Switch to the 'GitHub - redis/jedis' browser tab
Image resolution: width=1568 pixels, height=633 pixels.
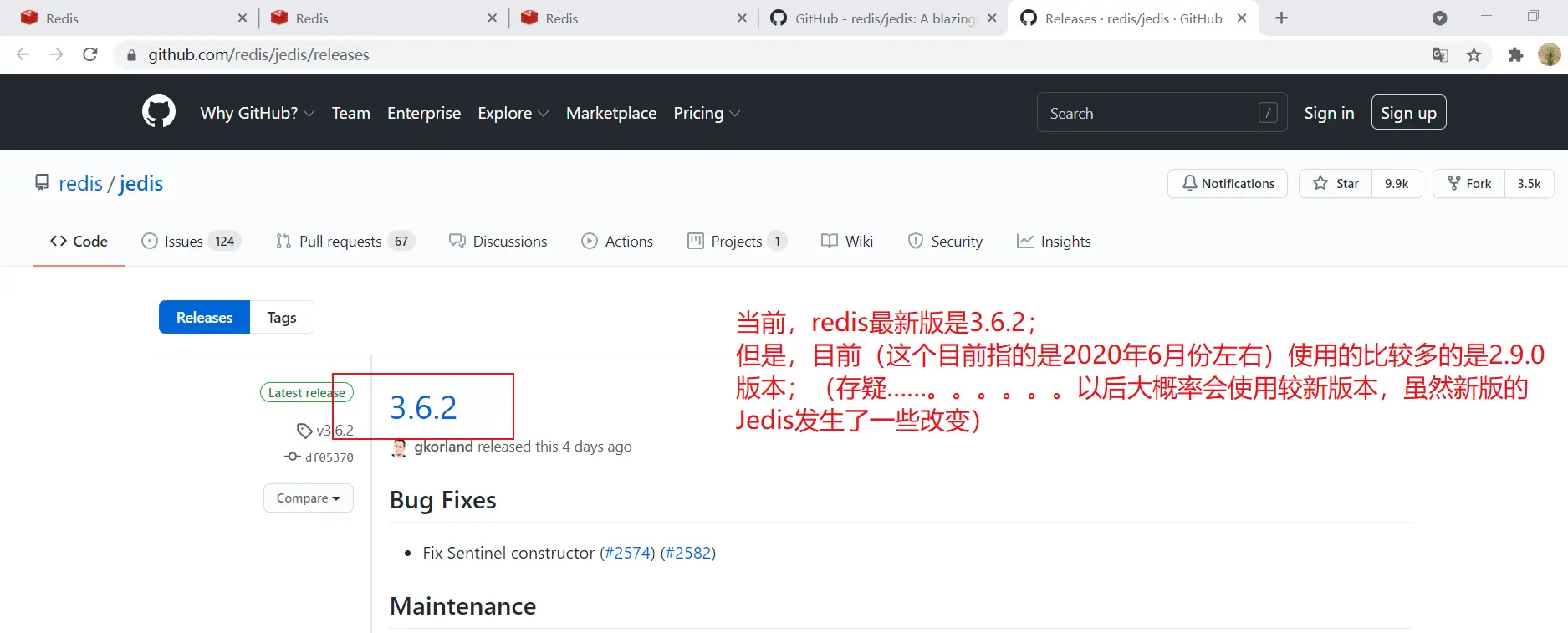click(884, 18)
